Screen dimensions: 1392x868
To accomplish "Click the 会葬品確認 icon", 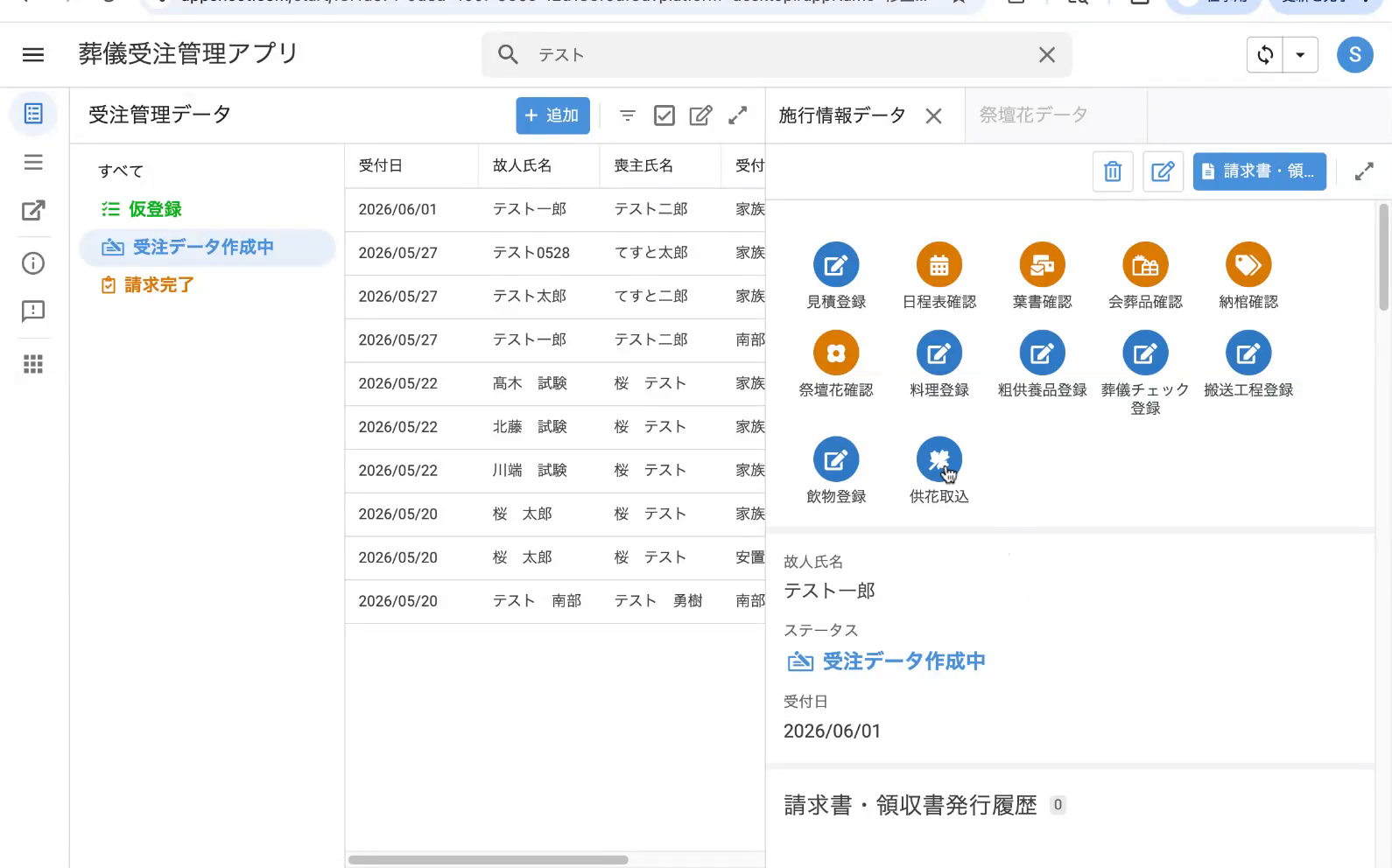I will pos(1145,264).
